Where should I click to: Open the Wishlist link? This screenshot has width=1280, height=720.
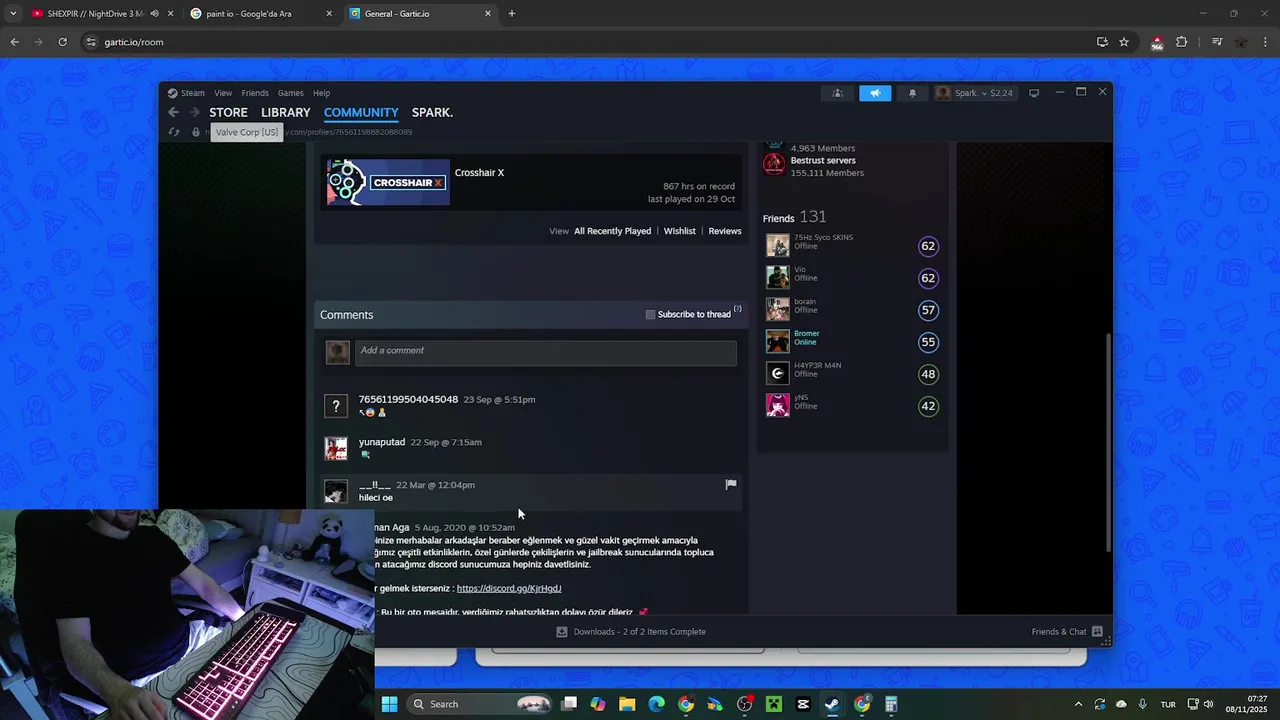(680, 231)
